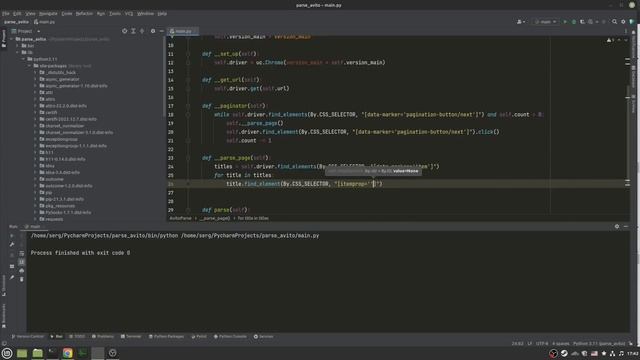The height and width of the screenshot is (360, 640).
Task: Expand the requests folder
Action: 36,219
